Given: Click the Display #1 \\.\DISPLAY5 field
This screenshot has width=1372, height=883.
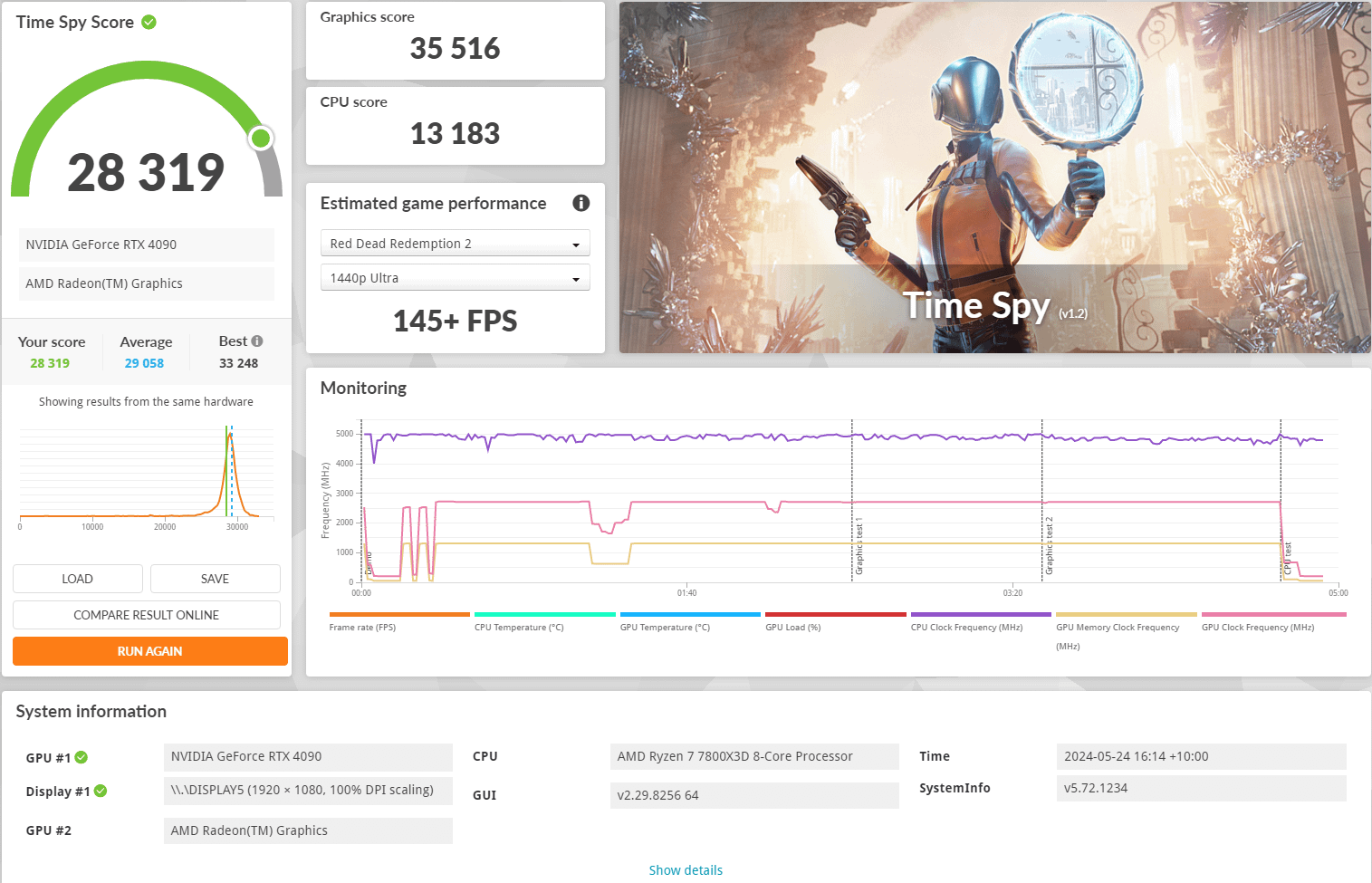Looking at the screenshot, I should pyautogui.click(x=308, y=791).
